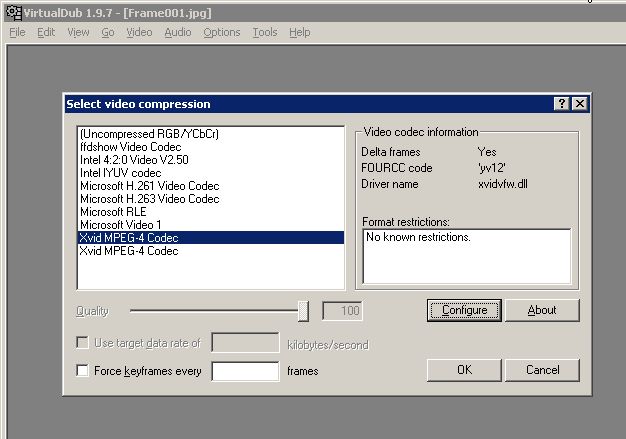Enable Force keyframes every checkbox
The height and width of the screenshot is (439, 626).
82,370
